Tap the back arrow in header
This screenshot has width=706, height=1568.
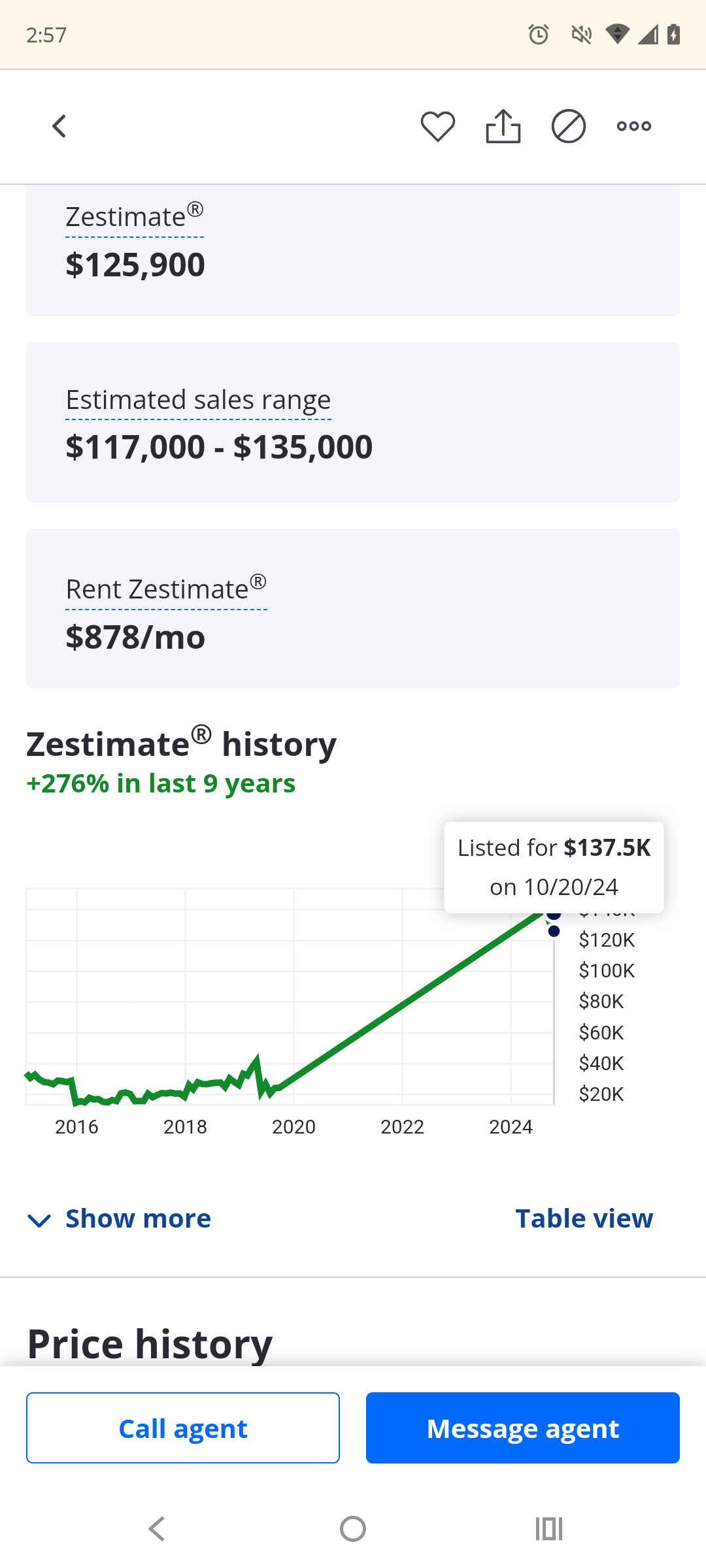(x=59, y=127)
